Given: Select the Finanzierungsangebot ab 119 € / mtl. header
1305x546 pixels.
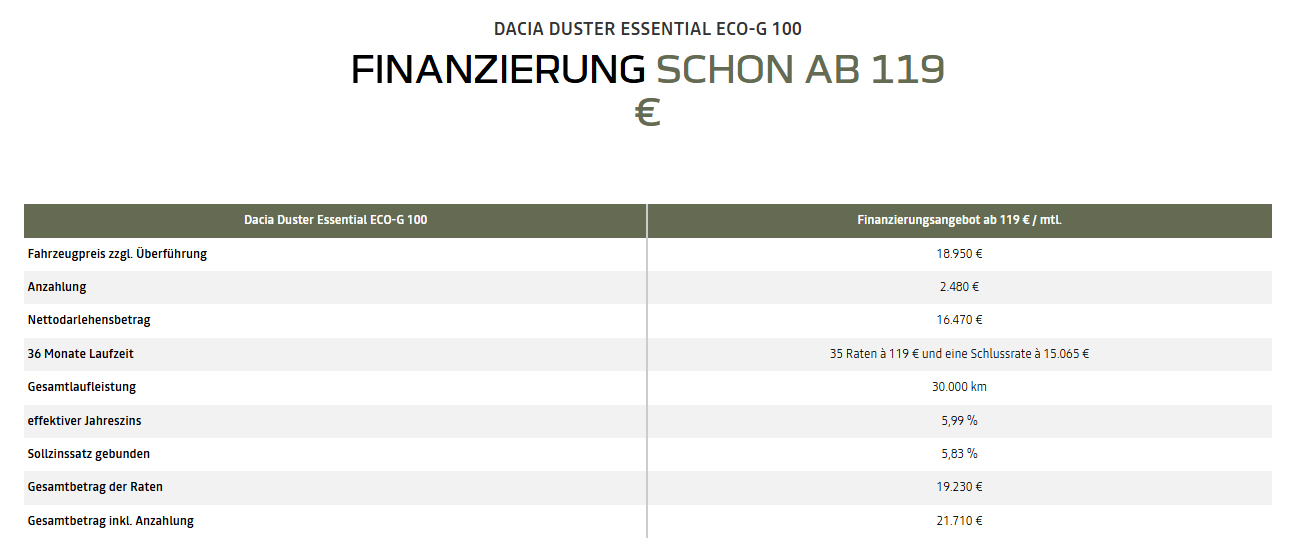Looking at the screenshot, I should click(x=960, y=220).
